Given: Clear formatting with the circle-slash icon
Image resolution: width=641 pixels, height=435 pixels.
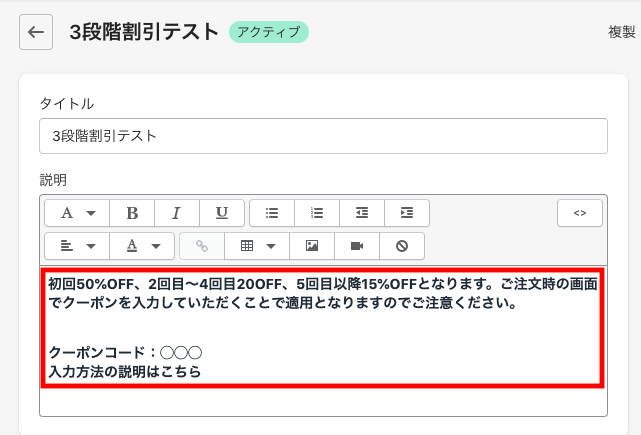Looking at the screenshot, I should 402,246.
